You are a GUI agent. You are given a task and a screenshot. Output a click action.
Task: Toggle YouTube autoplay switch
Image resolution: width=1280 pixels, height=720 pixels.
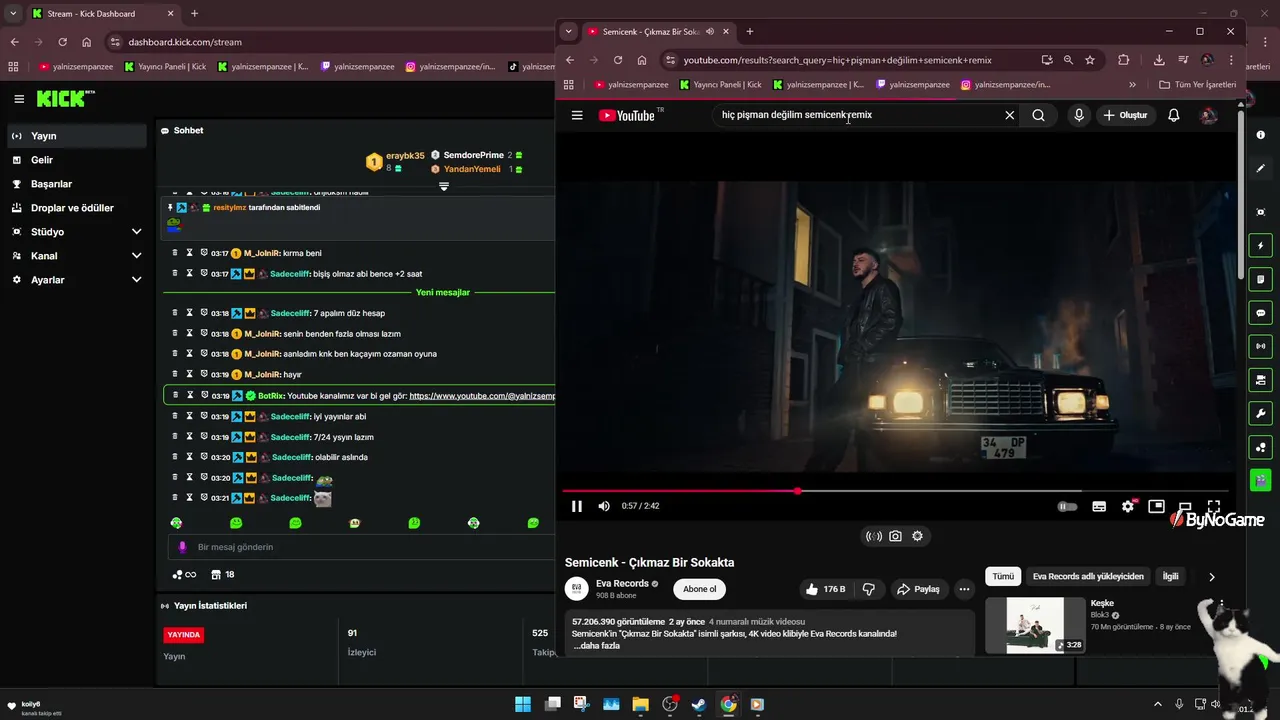(x=1068, y=506)
